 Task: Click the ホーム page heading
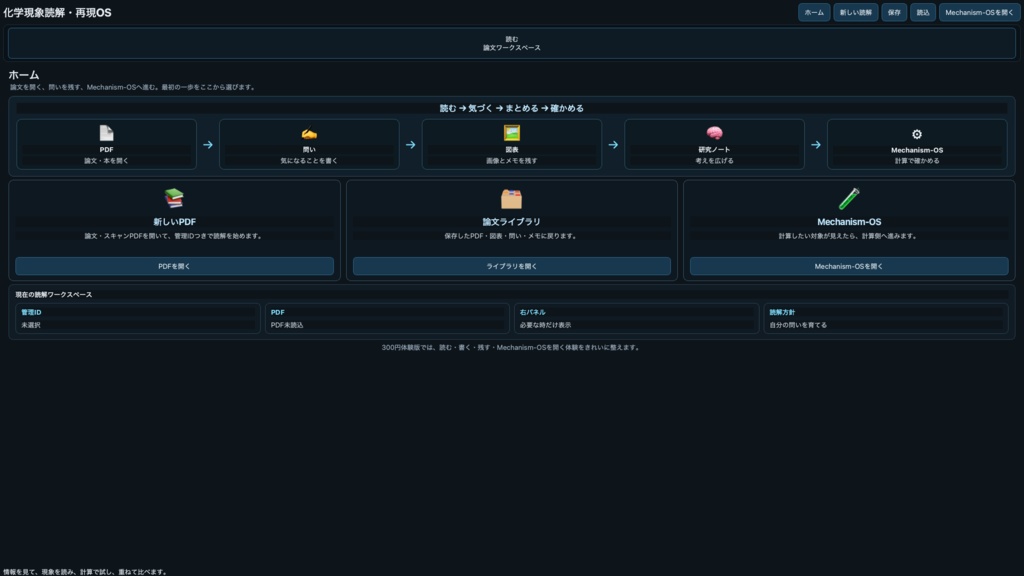point(24,75)
